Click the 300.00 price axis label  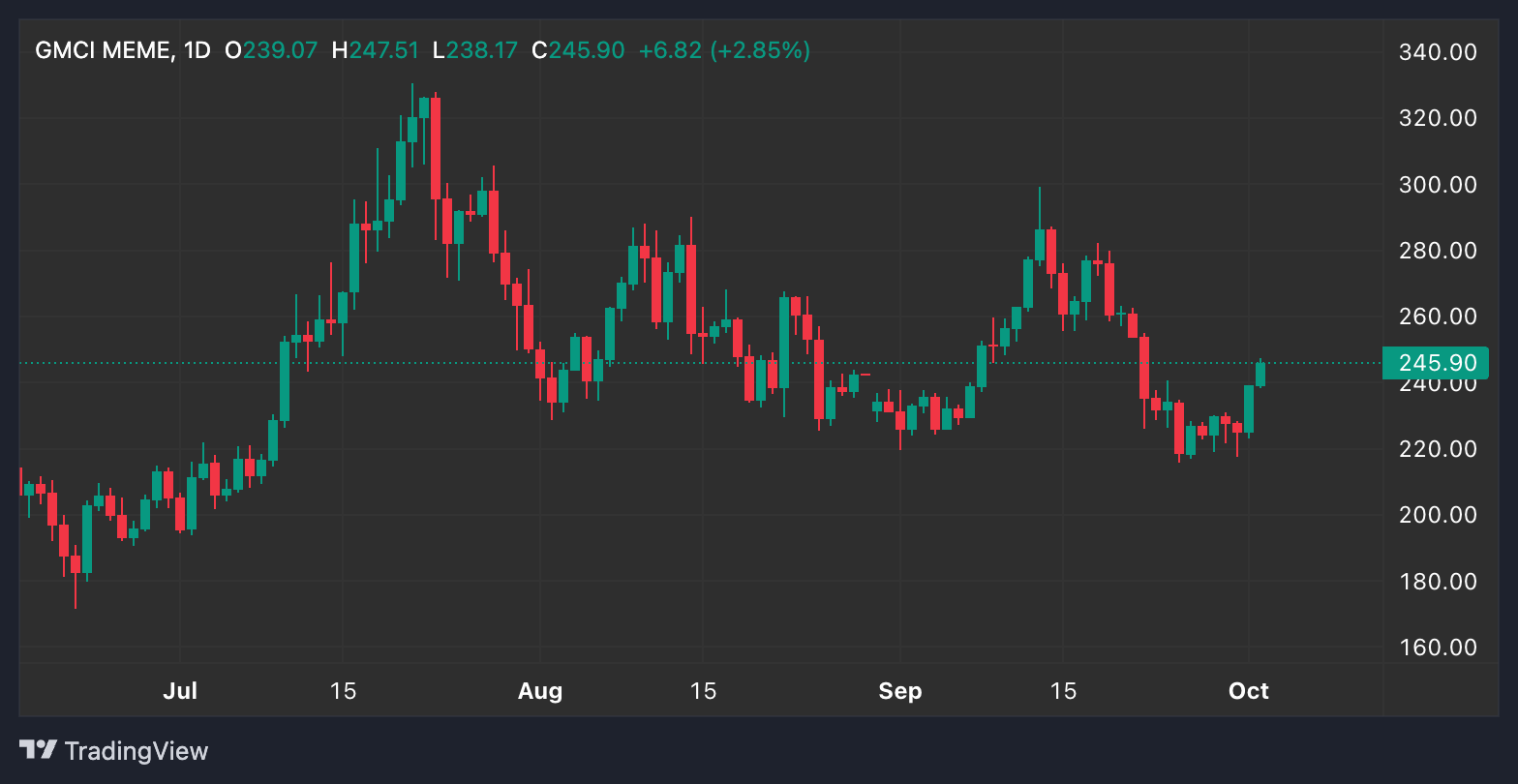[1438, 185]
